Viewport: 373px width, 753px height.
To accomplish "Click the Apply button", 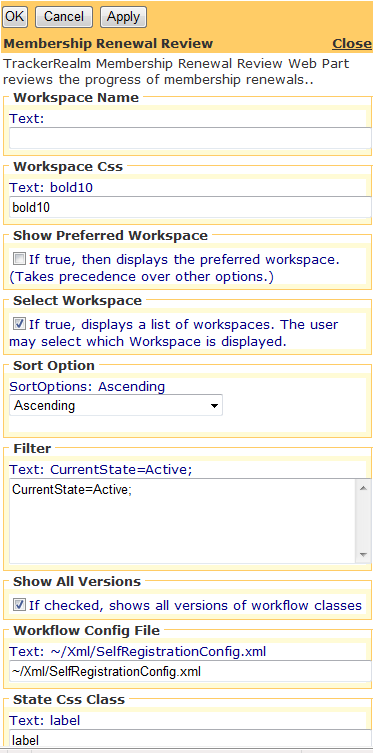I will pyautogui.click(x=123, y=17).
